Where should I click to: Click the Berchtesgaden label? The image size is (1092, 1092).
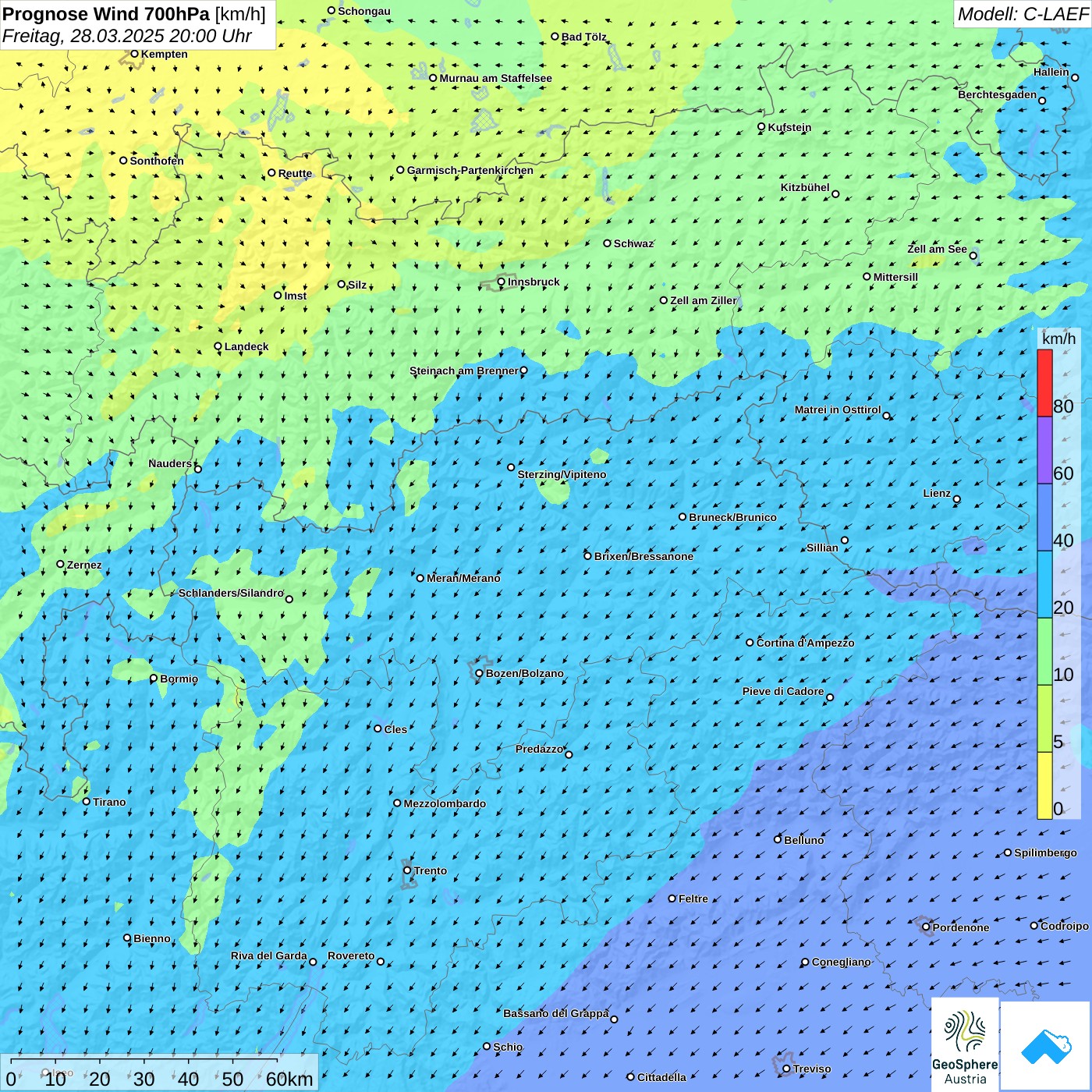[998, 94]
